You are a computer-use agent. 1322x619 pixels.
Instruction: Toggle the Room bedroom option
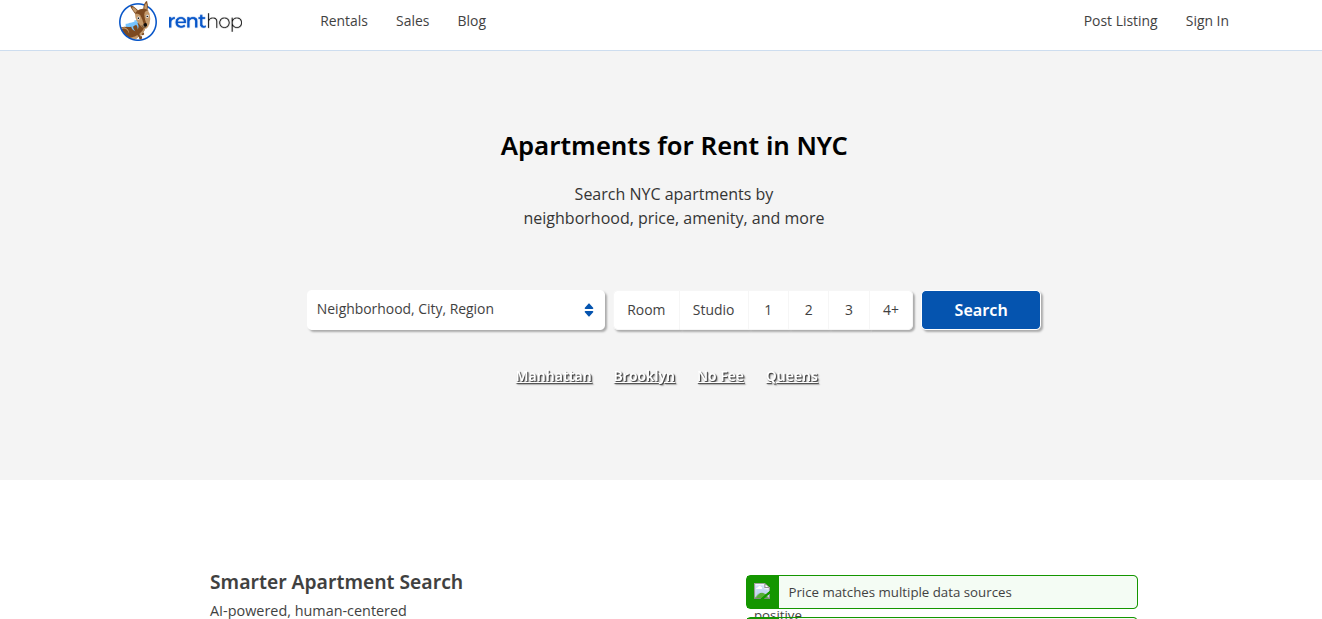(x=646, y=310)
